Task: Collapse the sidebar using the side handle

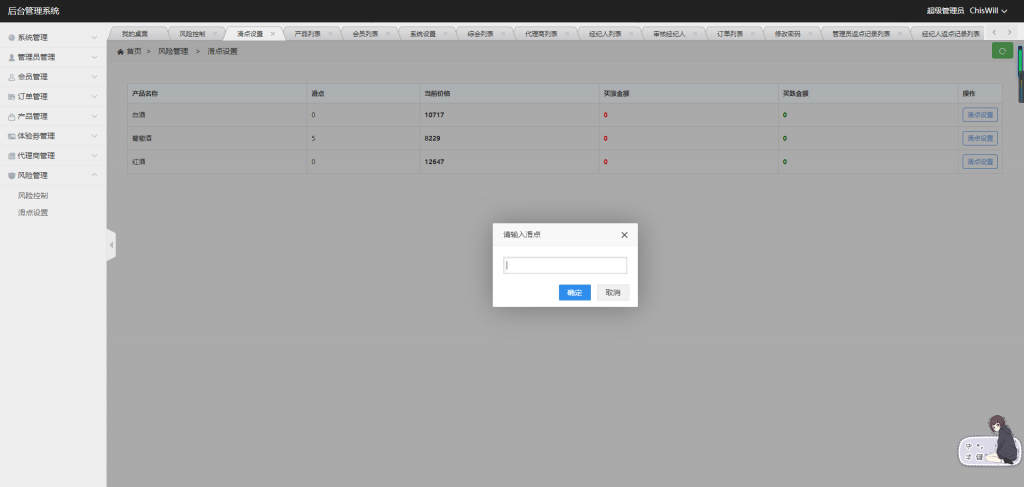Action: (x=111, y=244)
